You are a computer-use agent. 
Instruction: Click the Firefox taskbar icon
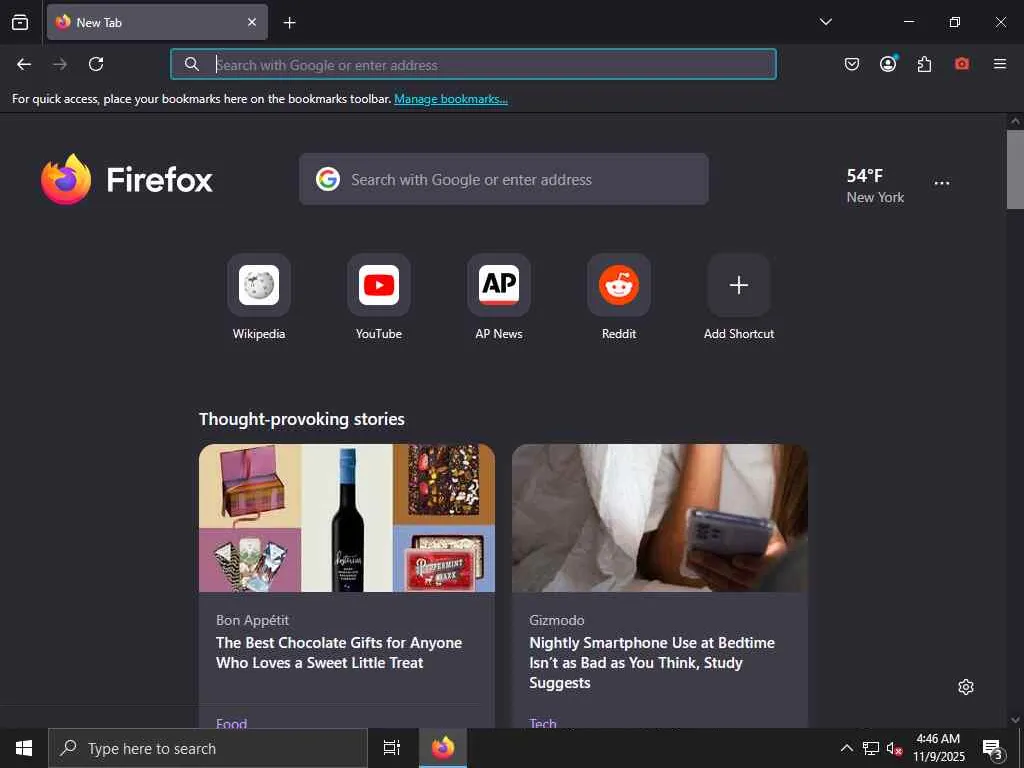click(x=443, y=748)
